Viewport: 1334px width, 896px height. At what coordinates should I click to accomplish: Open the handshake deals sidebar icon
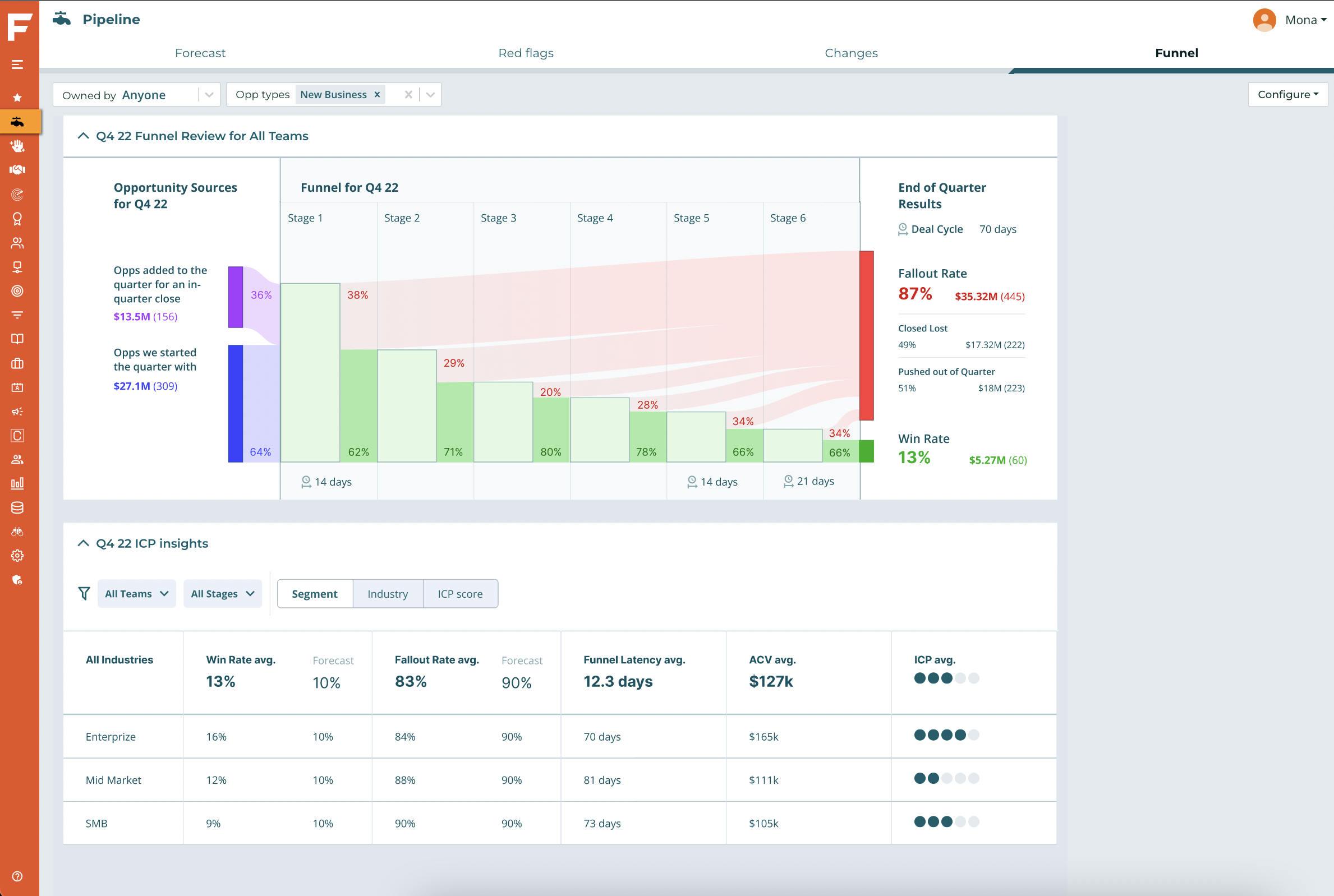tap(17, 170)
